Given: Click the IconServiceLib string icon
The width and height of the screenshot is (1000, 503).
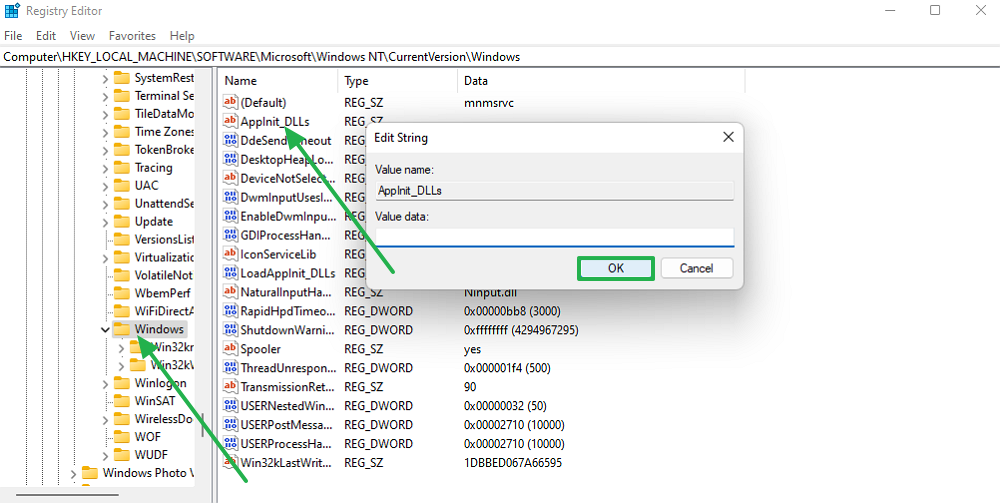Looking at the screenshot, I should (230, 254).
